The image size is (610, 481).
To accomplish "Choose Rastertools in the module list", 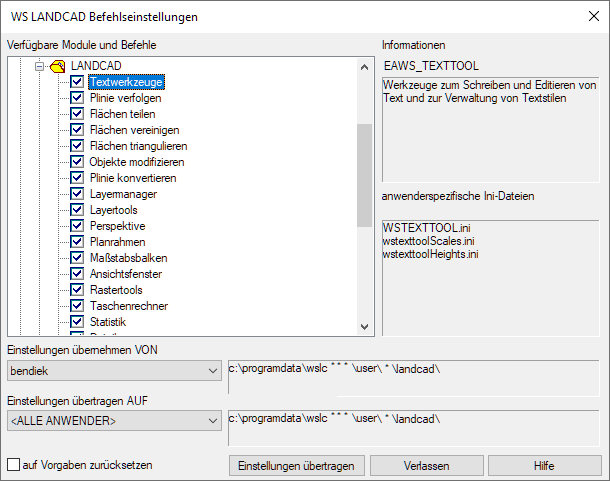I will pos(115,290).
